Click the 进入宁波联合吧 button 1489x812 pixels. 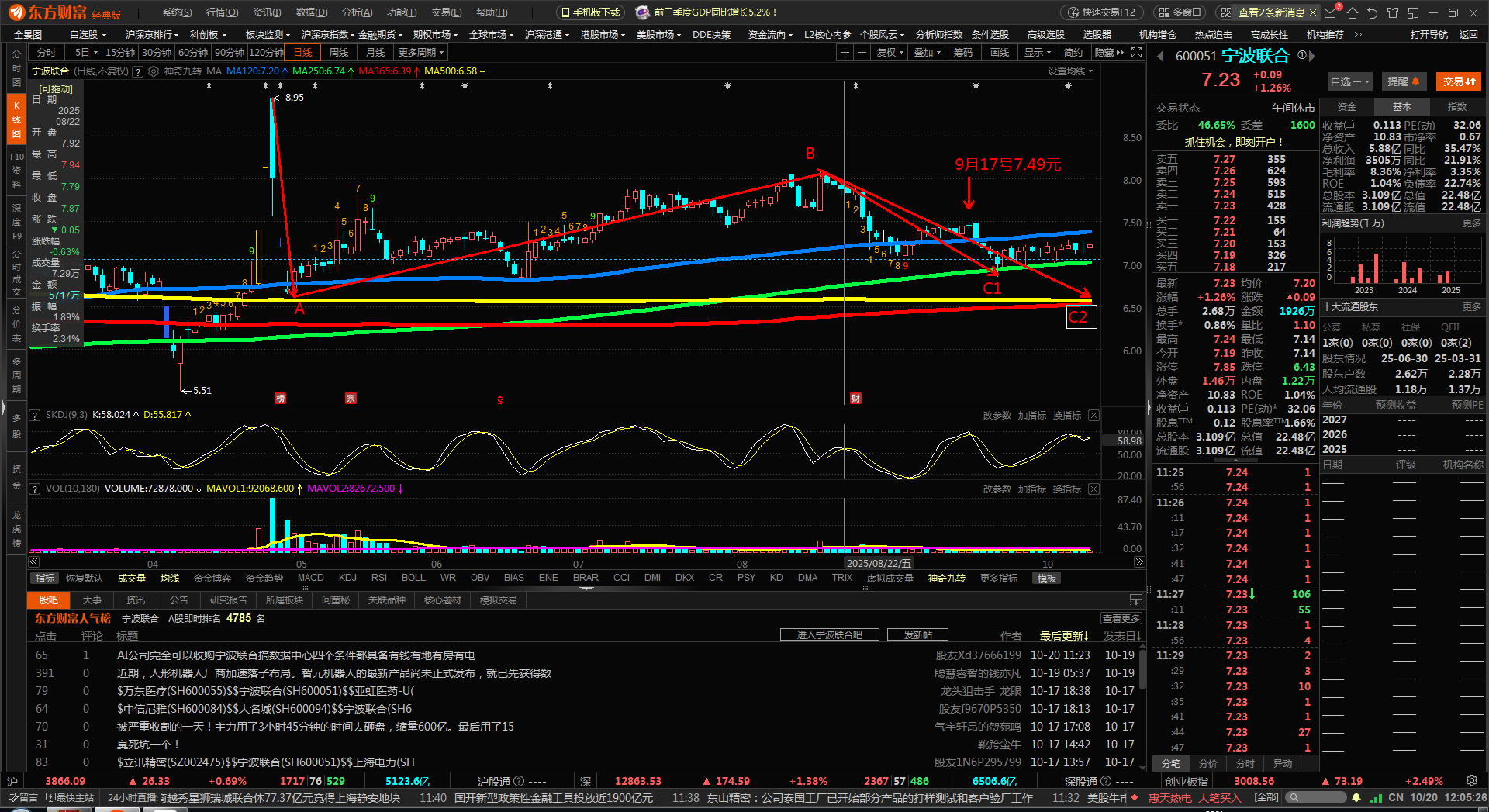(x=829, y=635)
